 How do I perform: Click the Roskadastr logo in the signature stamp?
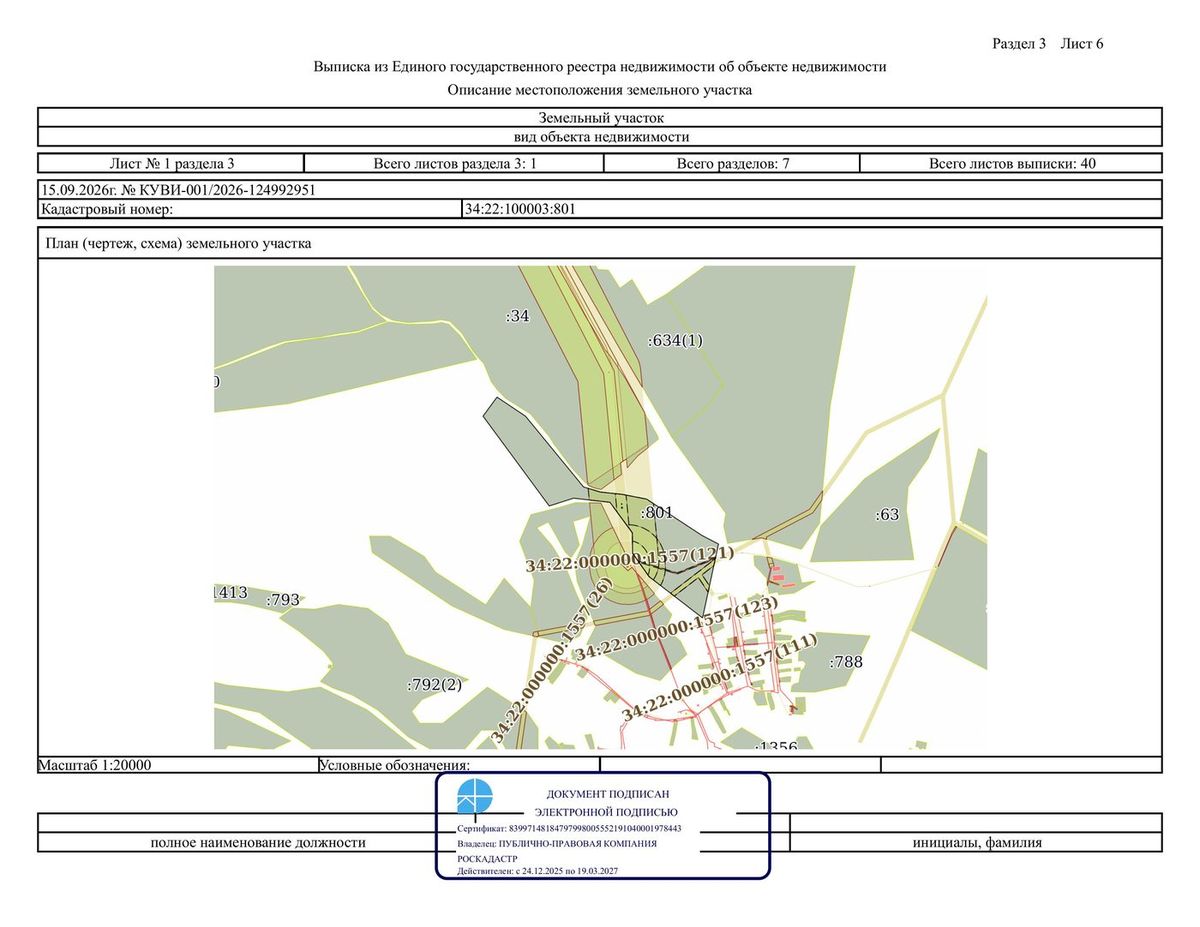475,797
